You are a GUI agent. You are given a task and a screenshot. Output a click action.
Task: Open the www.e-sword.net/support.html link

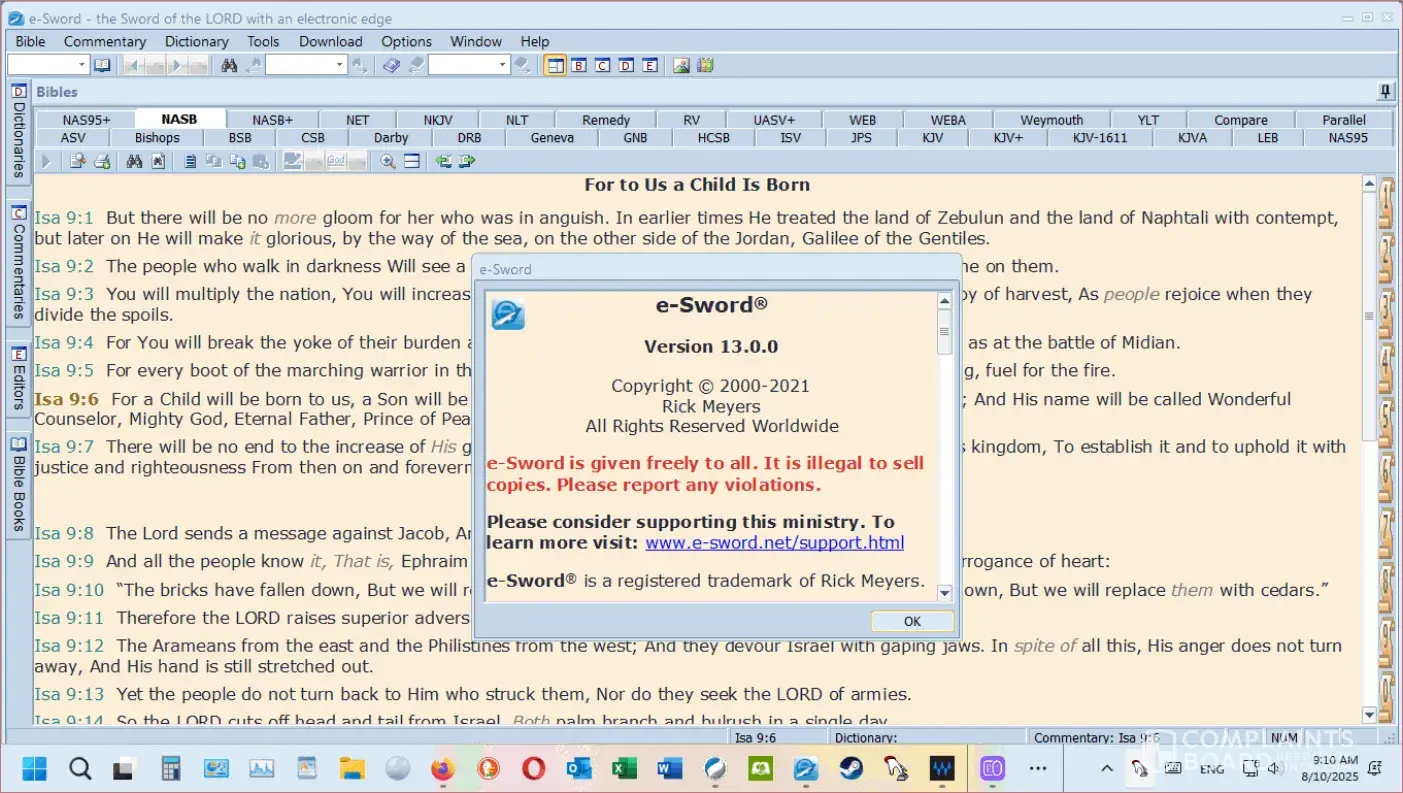pos(774,543)
